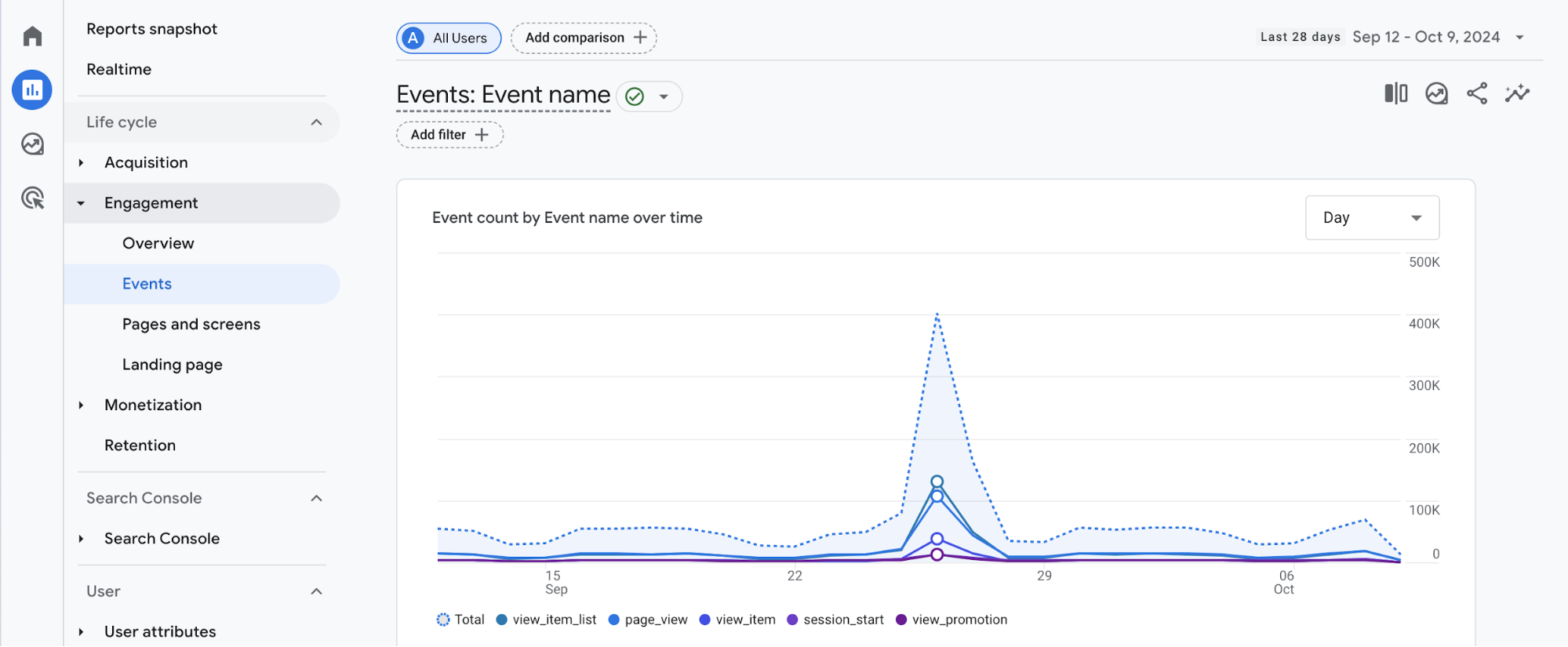Click the Life cycle section label
This screenshot has height=647, width=1568.
122,122
